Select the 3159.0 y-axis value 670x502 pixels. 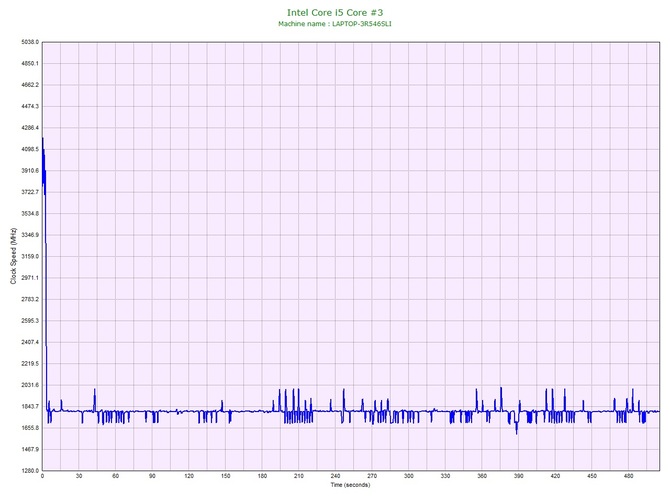point(30,256)
